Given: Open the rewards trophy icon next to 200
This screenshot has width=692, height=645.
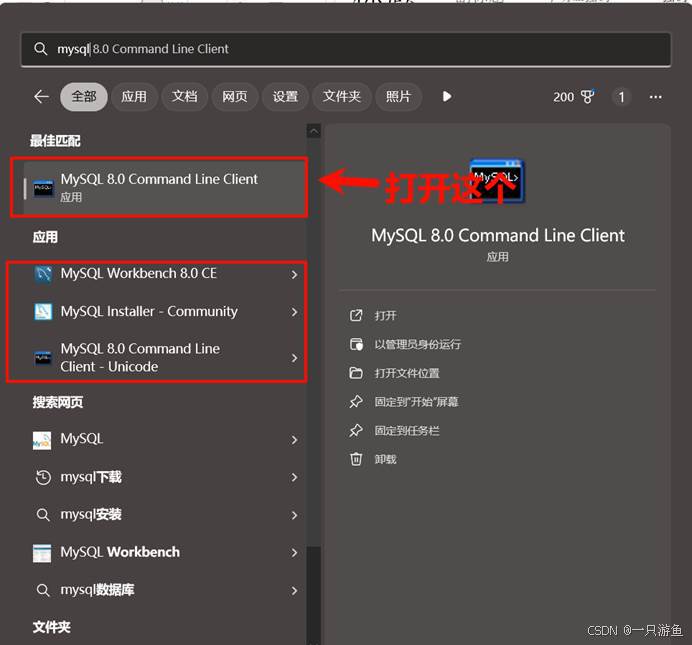Looking at the screenshot, I should [587, 97].
